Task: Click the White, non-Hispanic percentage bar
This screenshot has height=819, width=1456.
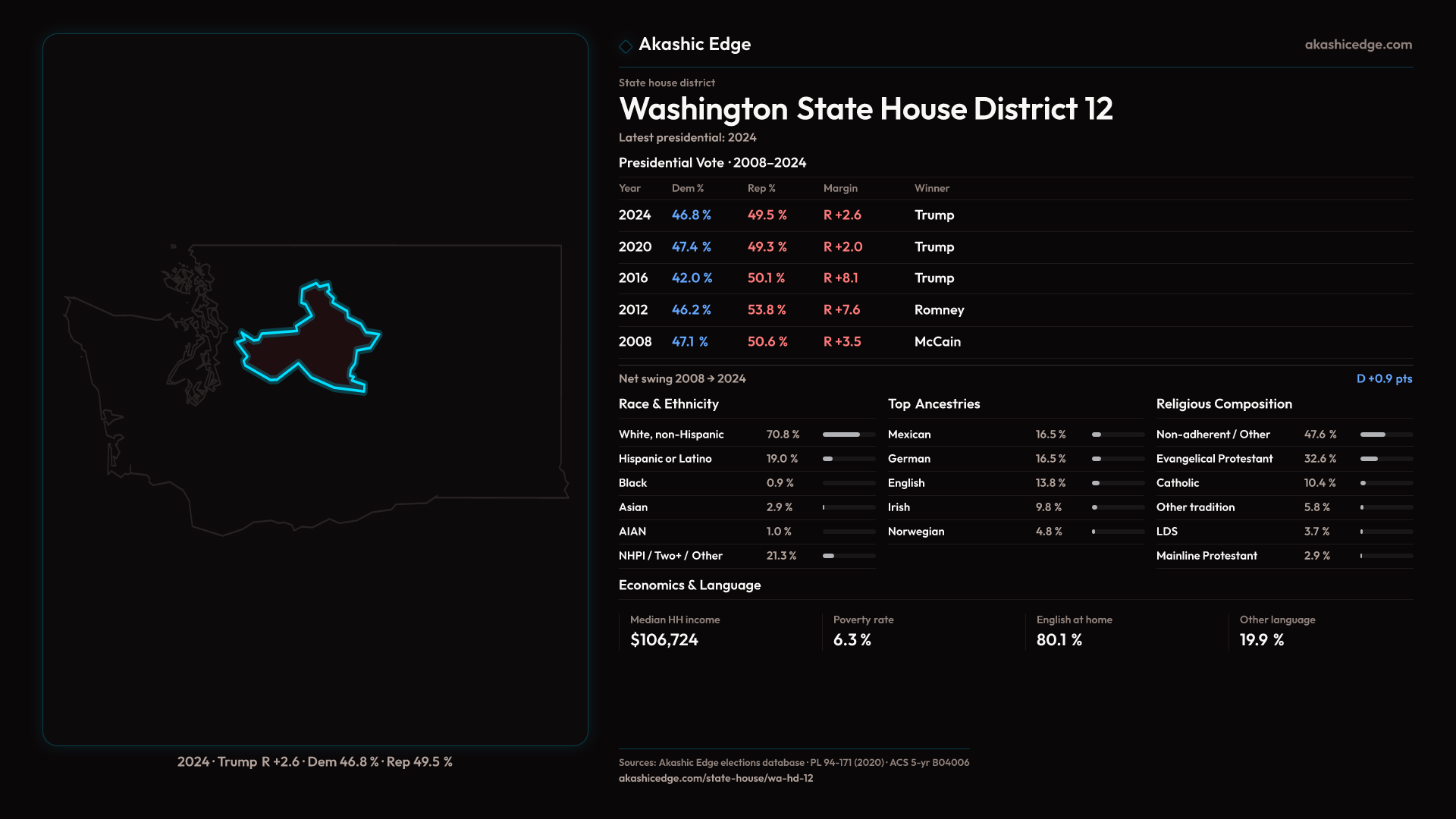Action: [849, 435]
